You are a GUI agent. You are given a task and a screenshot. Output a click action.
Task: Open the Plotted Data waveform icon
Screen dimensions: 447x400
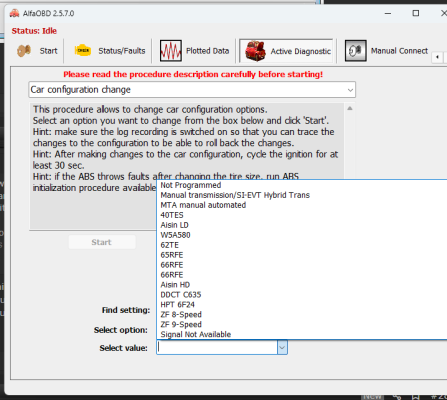coord(171,51)
